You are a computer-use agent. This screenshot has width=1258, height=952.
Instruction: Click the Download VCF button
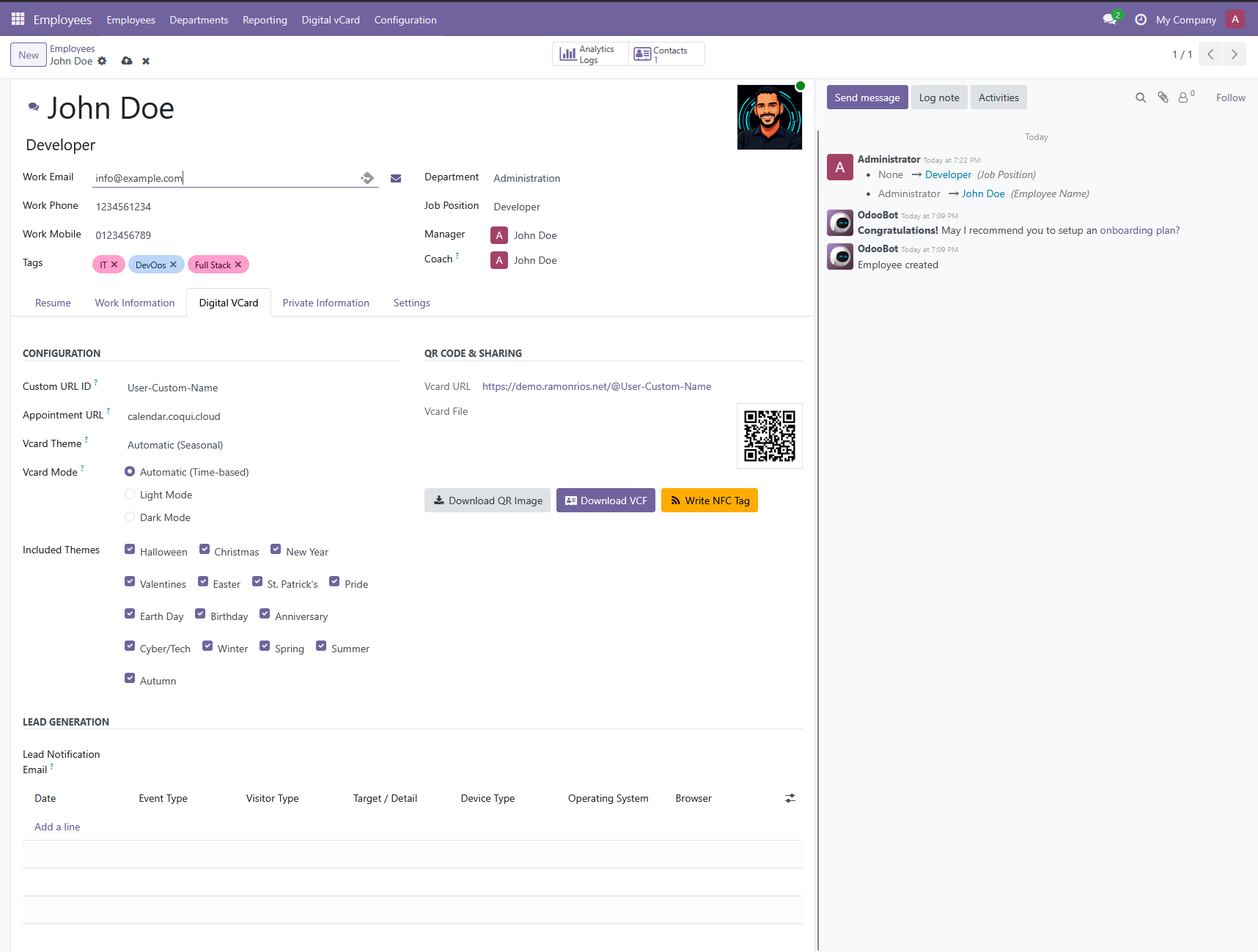point(606,501)
